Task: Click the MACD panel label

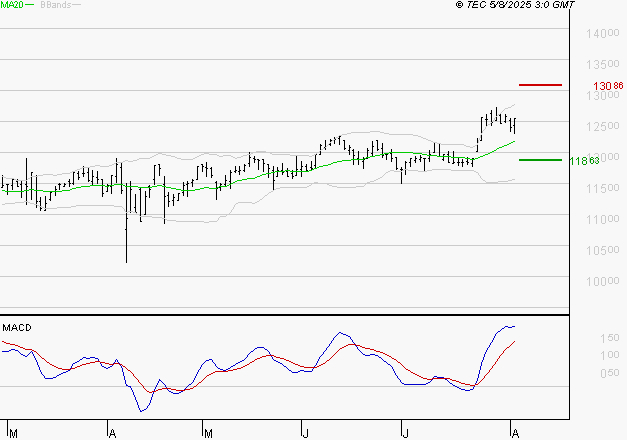Action: pyautogui.click(x=17, y=327)
